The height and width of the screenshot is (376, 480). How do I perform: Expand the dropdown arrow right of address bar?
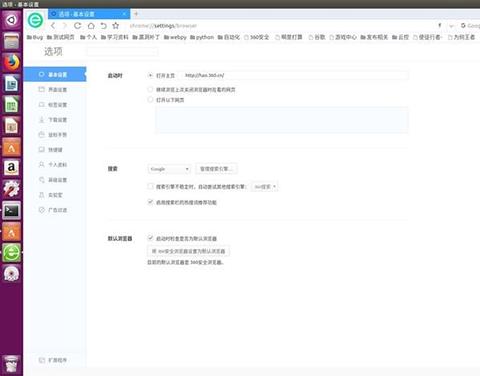click(x=451, y=26)
